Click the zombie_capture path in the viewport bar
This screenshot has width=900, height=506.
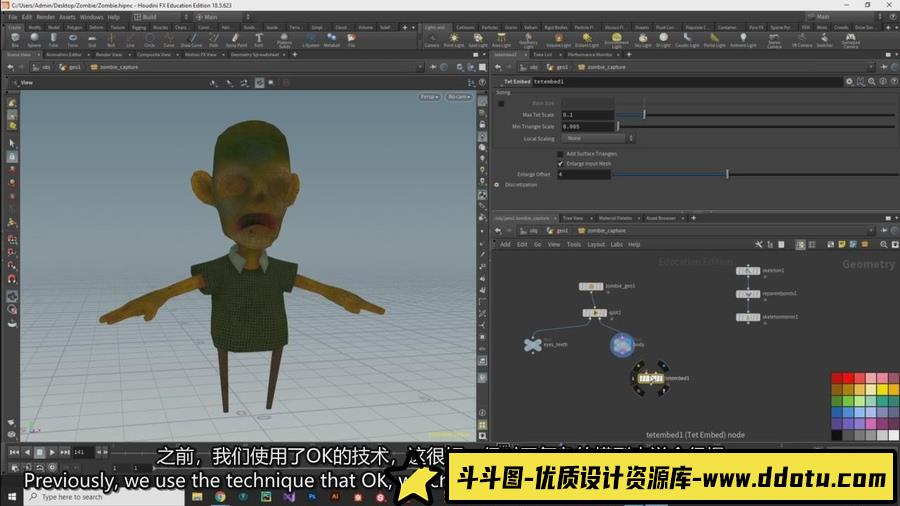[115, 67]
